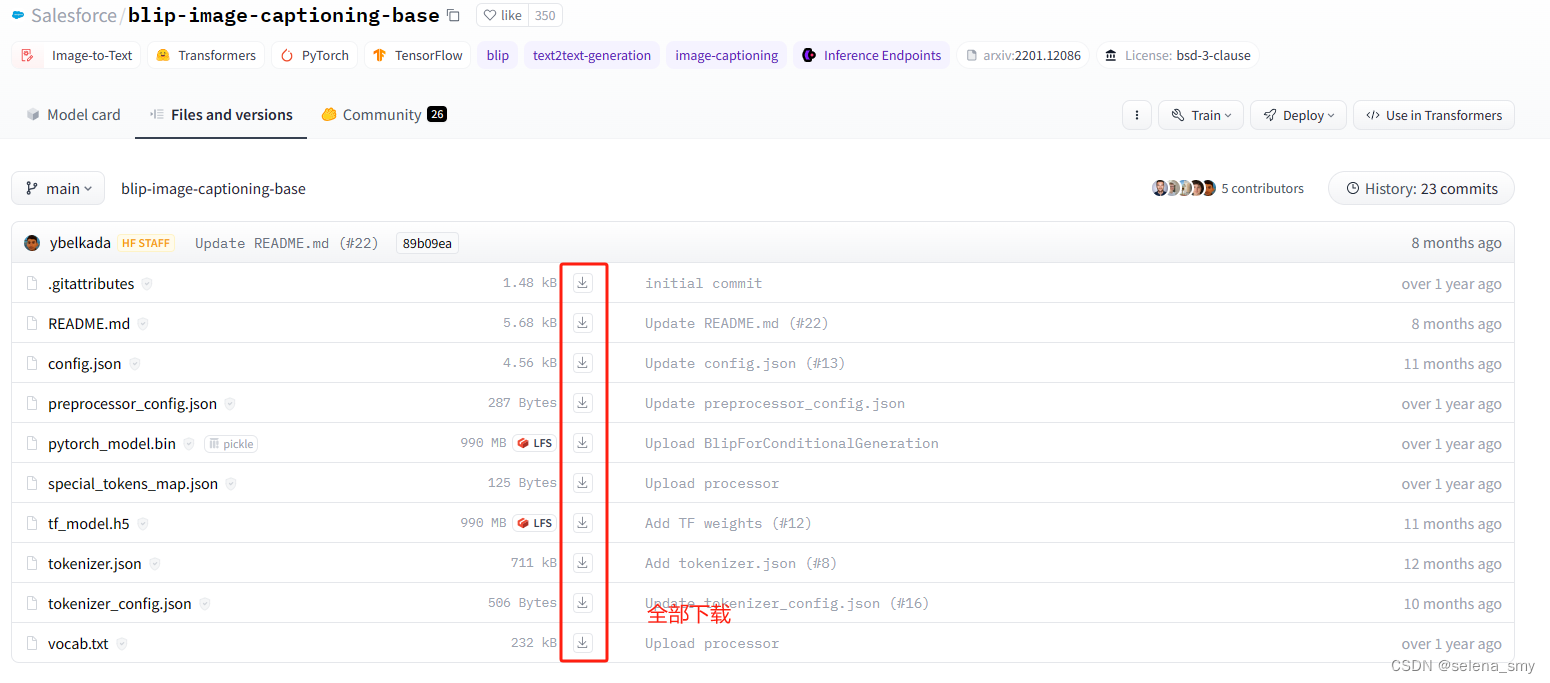Download vocab.txt via its download arrow
The image size is (1550, 683).
[582, 642]
